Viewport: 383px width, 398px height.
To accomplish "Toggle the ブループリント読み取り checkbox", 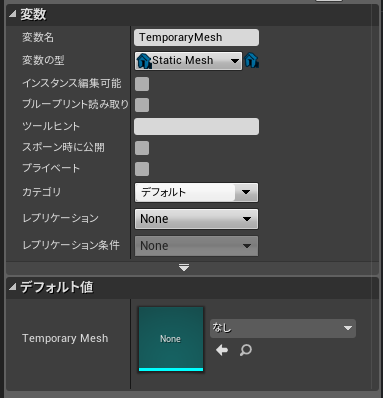I will pyautogui.click(x=142, y=105).
